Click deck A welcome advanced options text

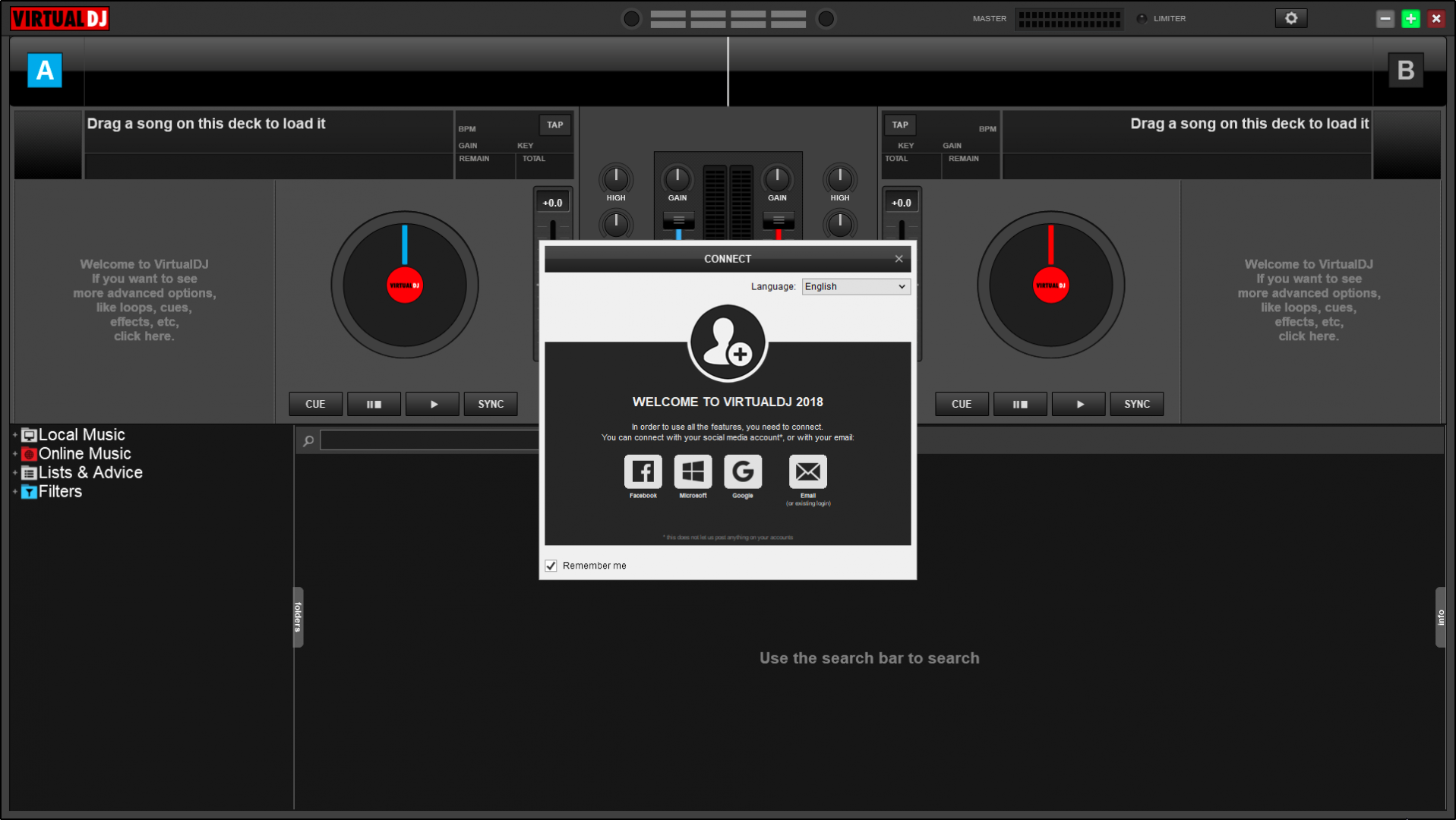point(144,300)
